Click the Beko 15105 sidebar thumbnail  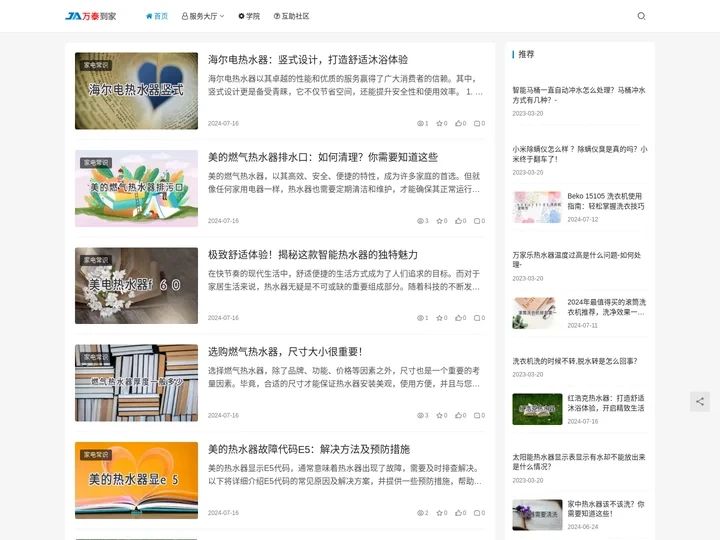(537, 207)
